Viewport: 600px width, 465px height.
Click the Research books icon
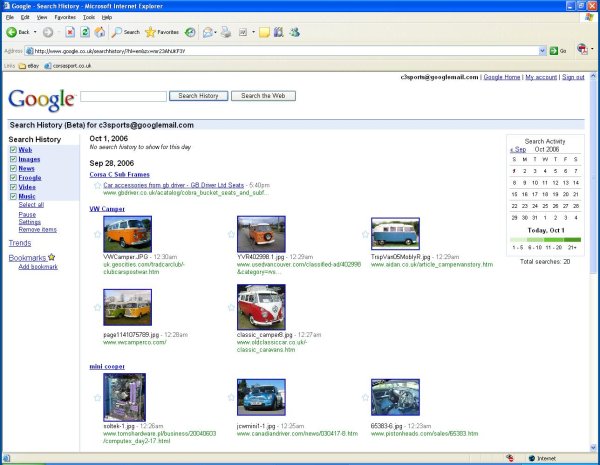(279, 33)
